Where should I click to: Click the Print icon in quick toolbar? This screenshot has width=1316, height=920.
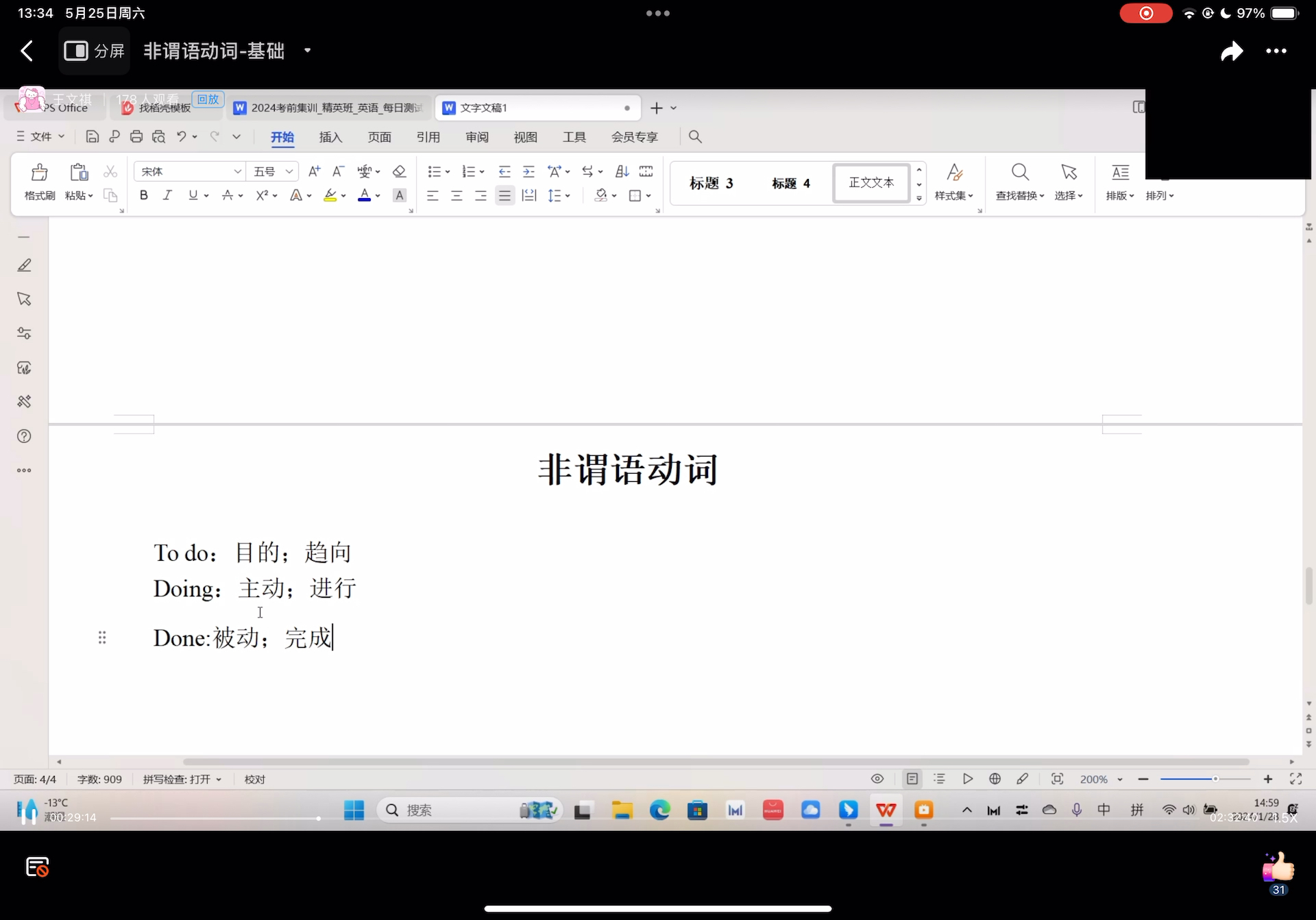tap(136, 136)
